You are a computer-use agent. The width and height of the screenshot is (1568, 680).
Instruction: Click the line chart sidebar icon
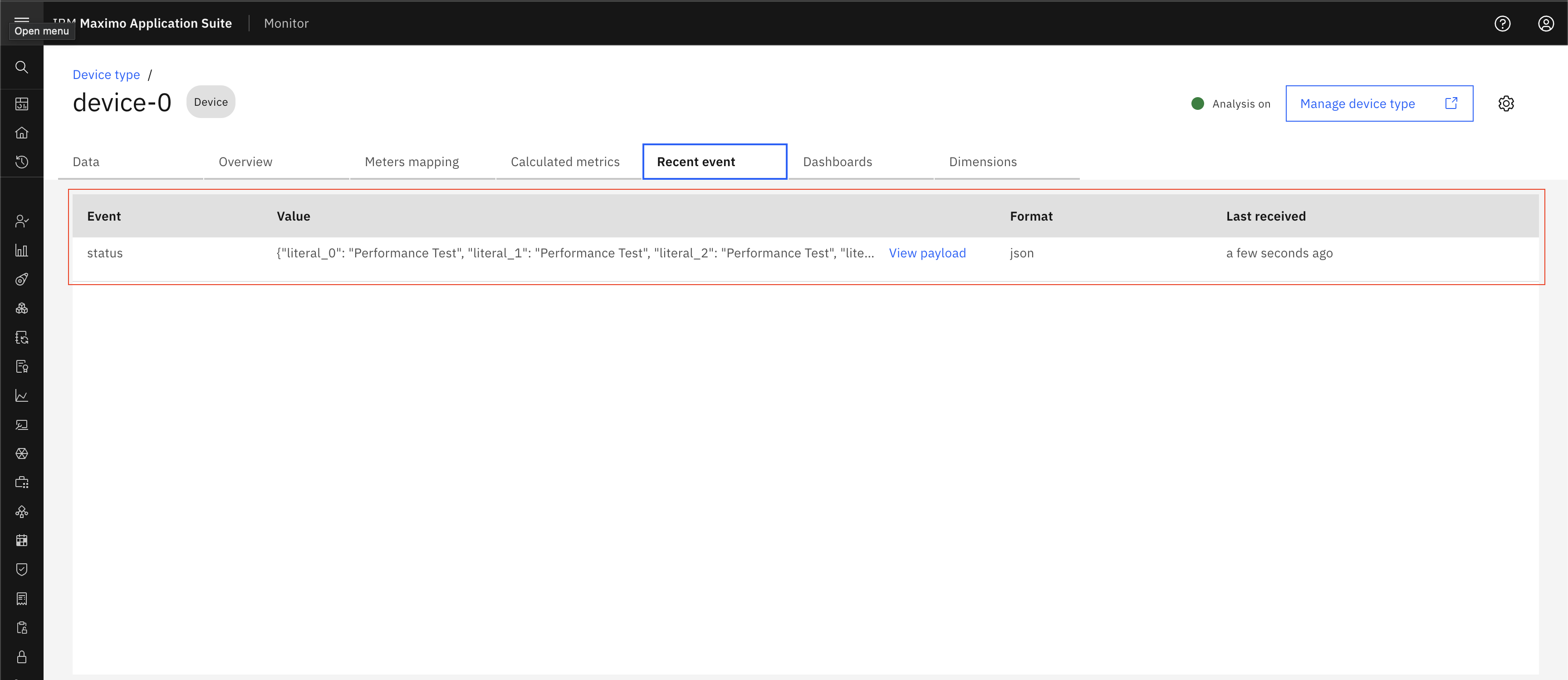[x=22, y=396]
